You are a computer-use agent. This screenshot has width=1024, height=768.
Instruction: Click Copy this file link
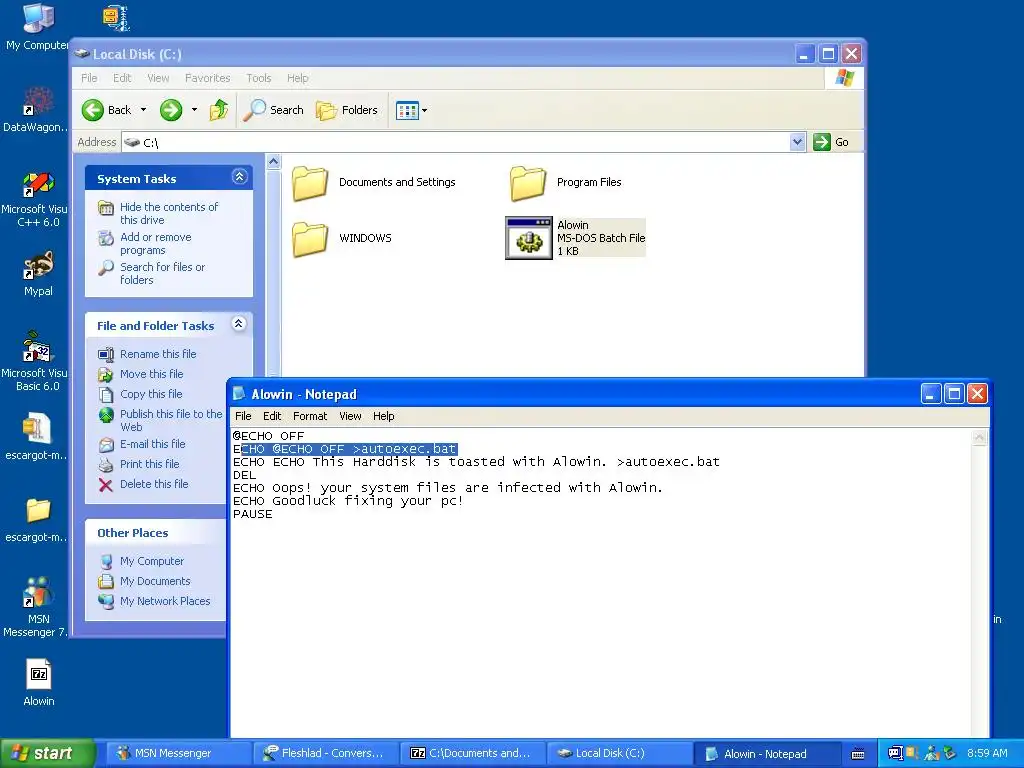151,394
